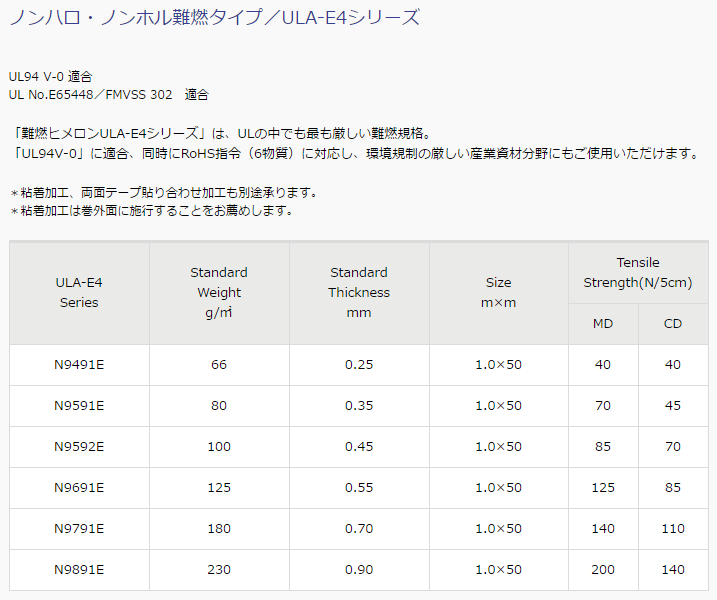Select the N9491E product row label
This screenshot has width=717, height=600.
79,365
